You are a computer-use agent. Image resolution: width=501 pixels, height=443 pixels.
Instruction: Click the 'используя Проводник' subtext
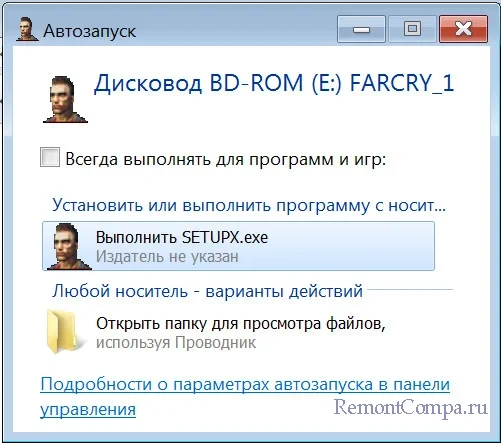click(176, 343)
